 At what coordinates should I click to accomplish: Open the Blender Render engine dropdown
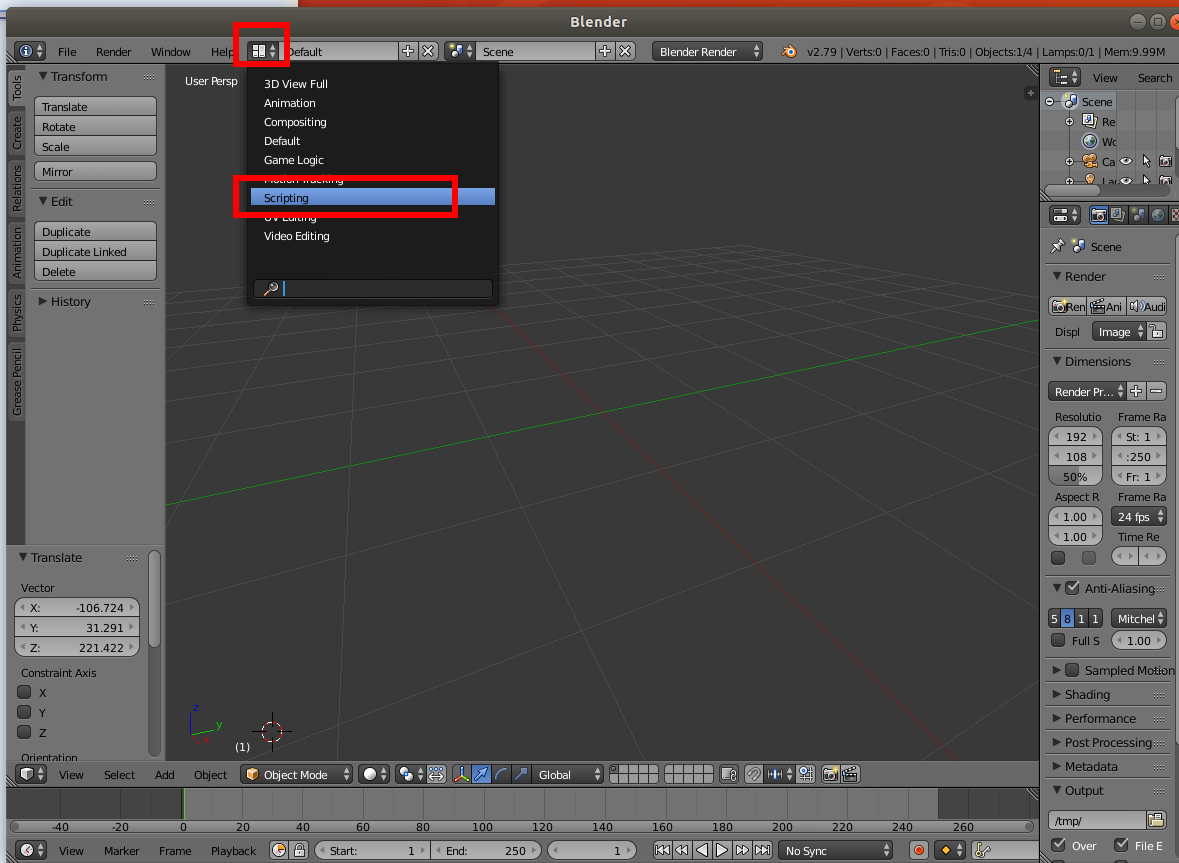click(707, 51)
